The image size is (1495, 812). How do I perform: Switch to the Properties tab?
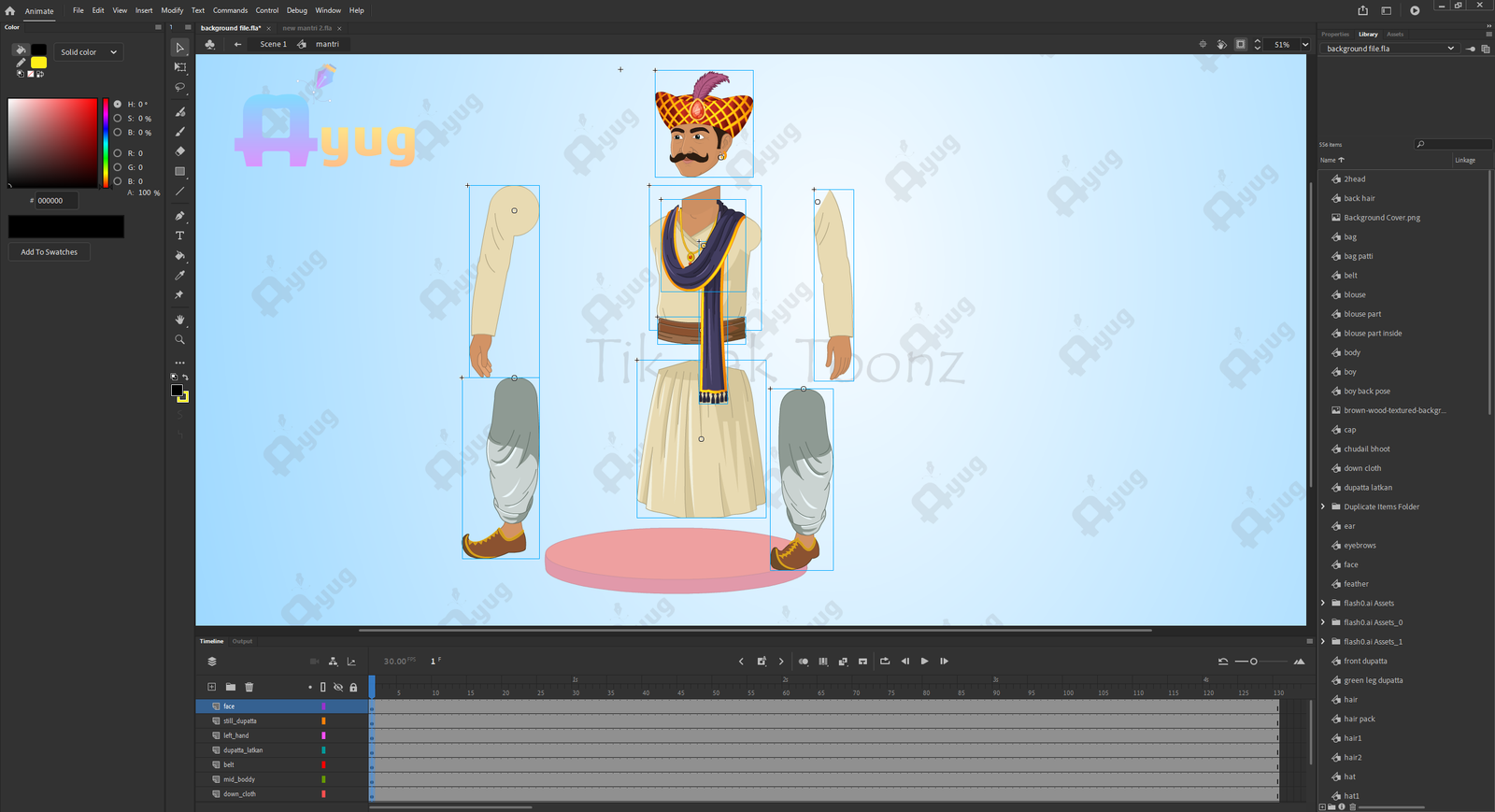[1334, 34]
